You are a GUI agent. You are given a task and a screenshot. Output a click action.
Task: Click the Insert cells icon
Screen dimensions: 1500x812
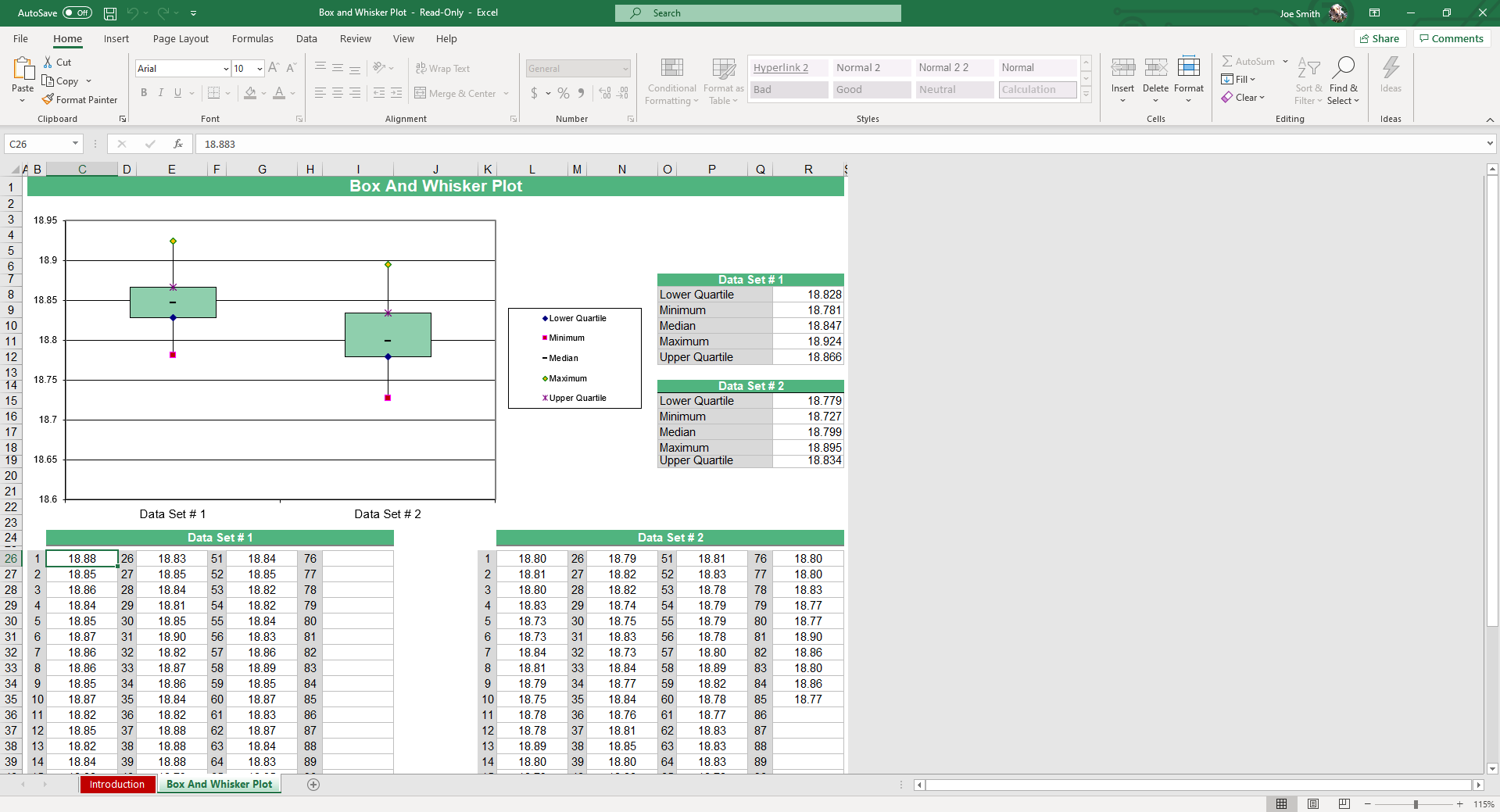point(1122,68)
